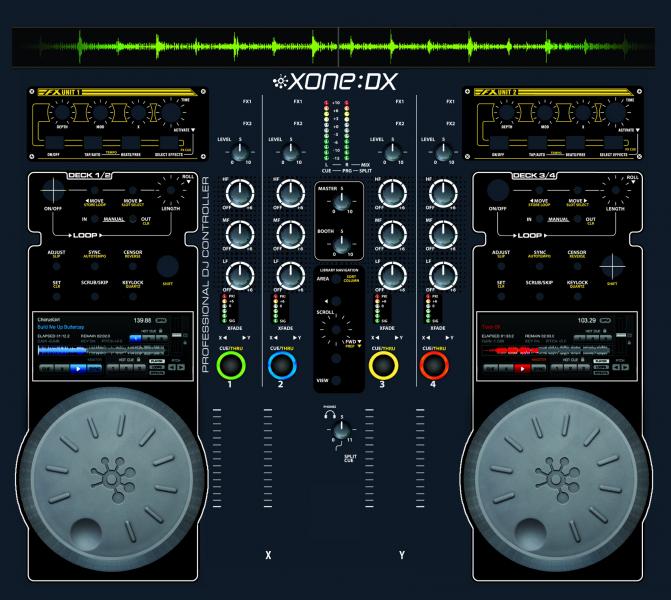Click the library VIEW button
The height and width of the screenshot is (600, 671).
tap(336, 380)
